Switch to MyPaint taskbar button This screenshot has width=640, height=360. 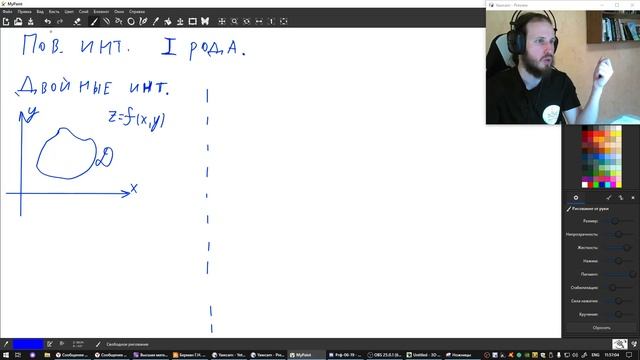[307, 355]
